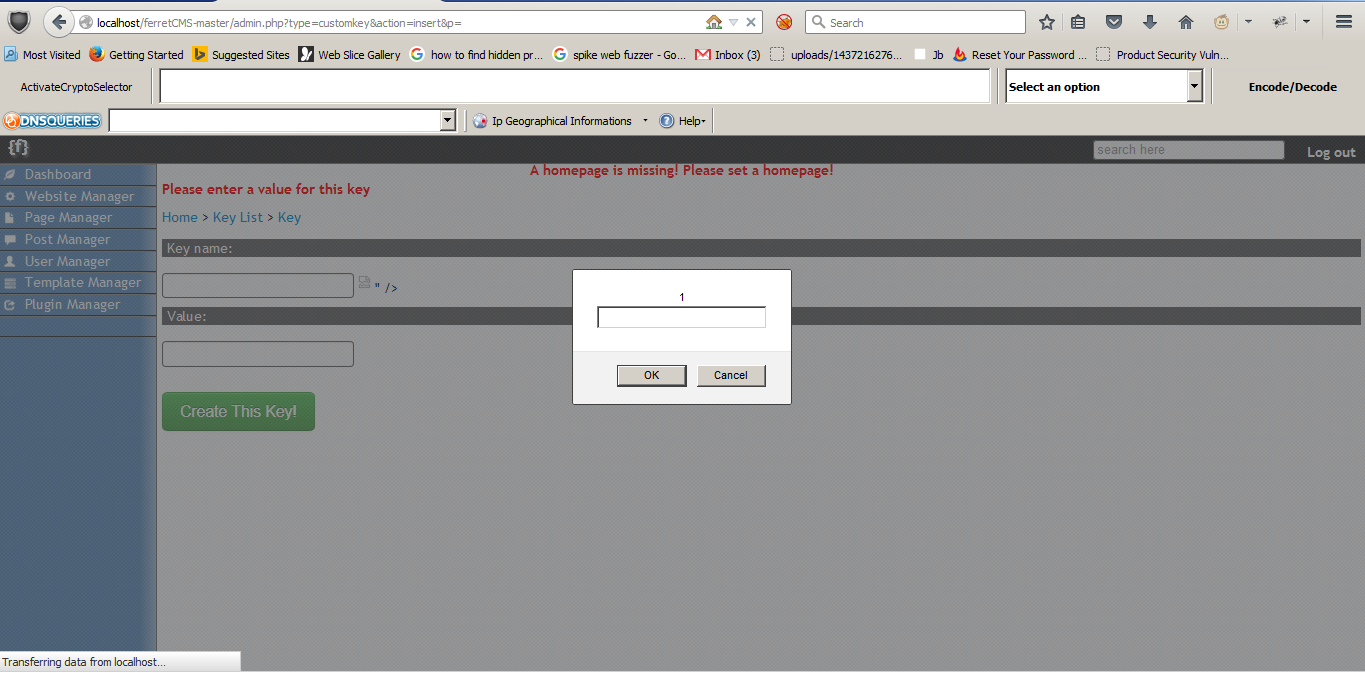Click the prompt dialog text field

681,317
